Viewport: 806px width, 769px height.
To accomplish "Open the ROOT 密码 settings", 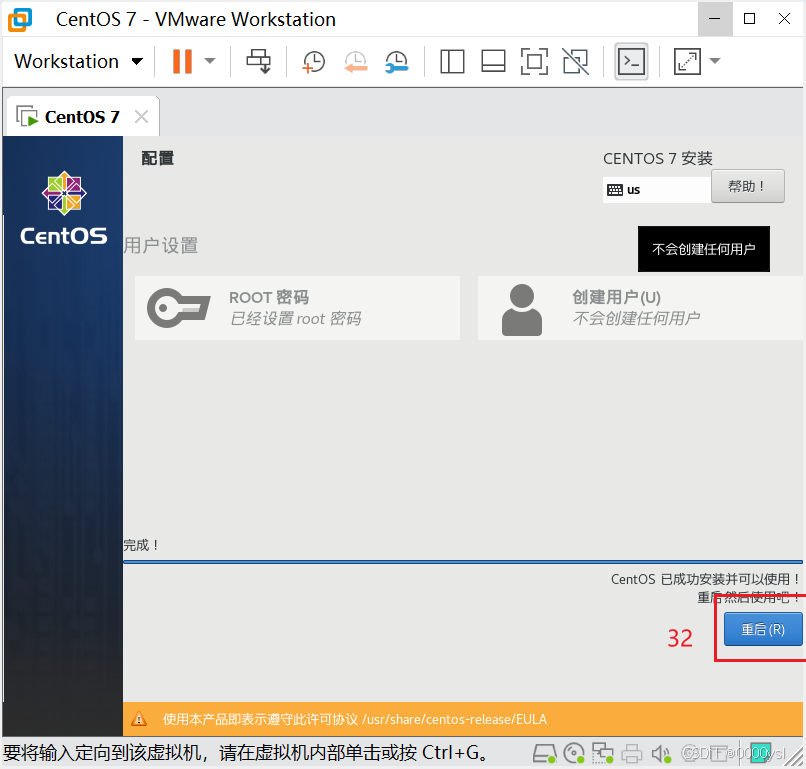I will (297, 308).
